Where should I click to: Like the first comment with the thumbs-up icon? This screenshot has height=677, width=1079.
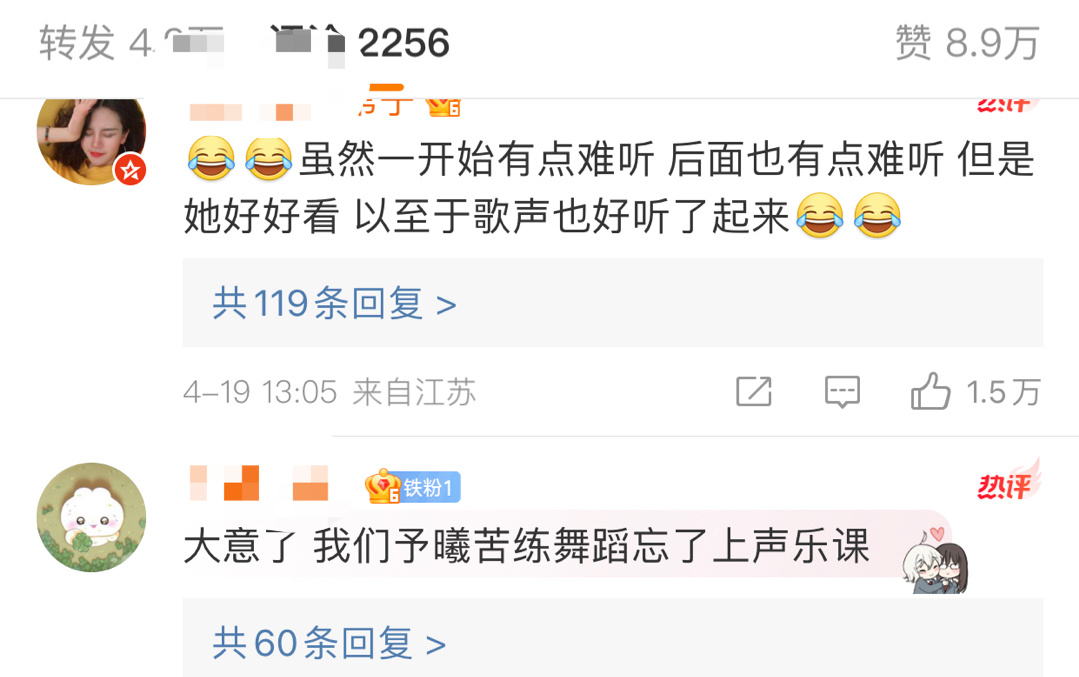click(x=930, y=391)
